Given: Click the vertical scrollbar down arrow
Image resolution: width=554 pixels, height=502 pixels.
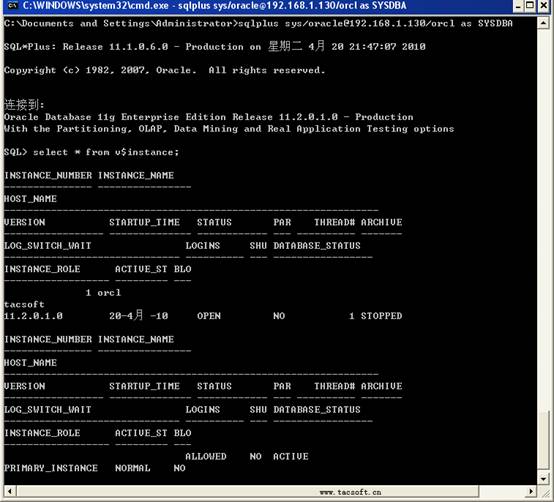Looking at the screenshot, I should pyautogui.click(x=543, y=479).
